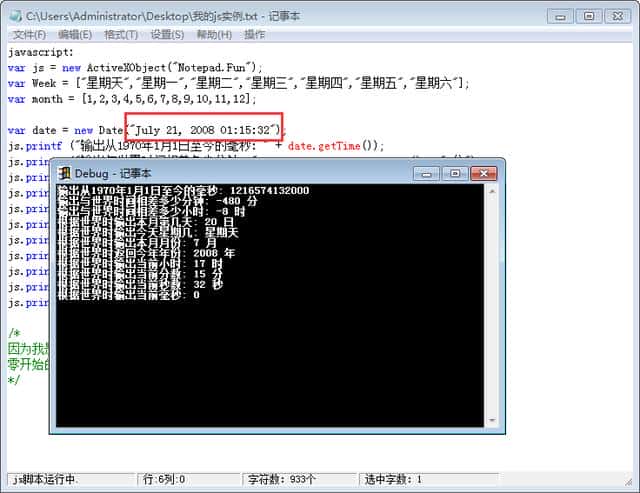Click the Debug scrollbar up arrow
Viewport: 640px width, 493px height.
pos(492,191)
